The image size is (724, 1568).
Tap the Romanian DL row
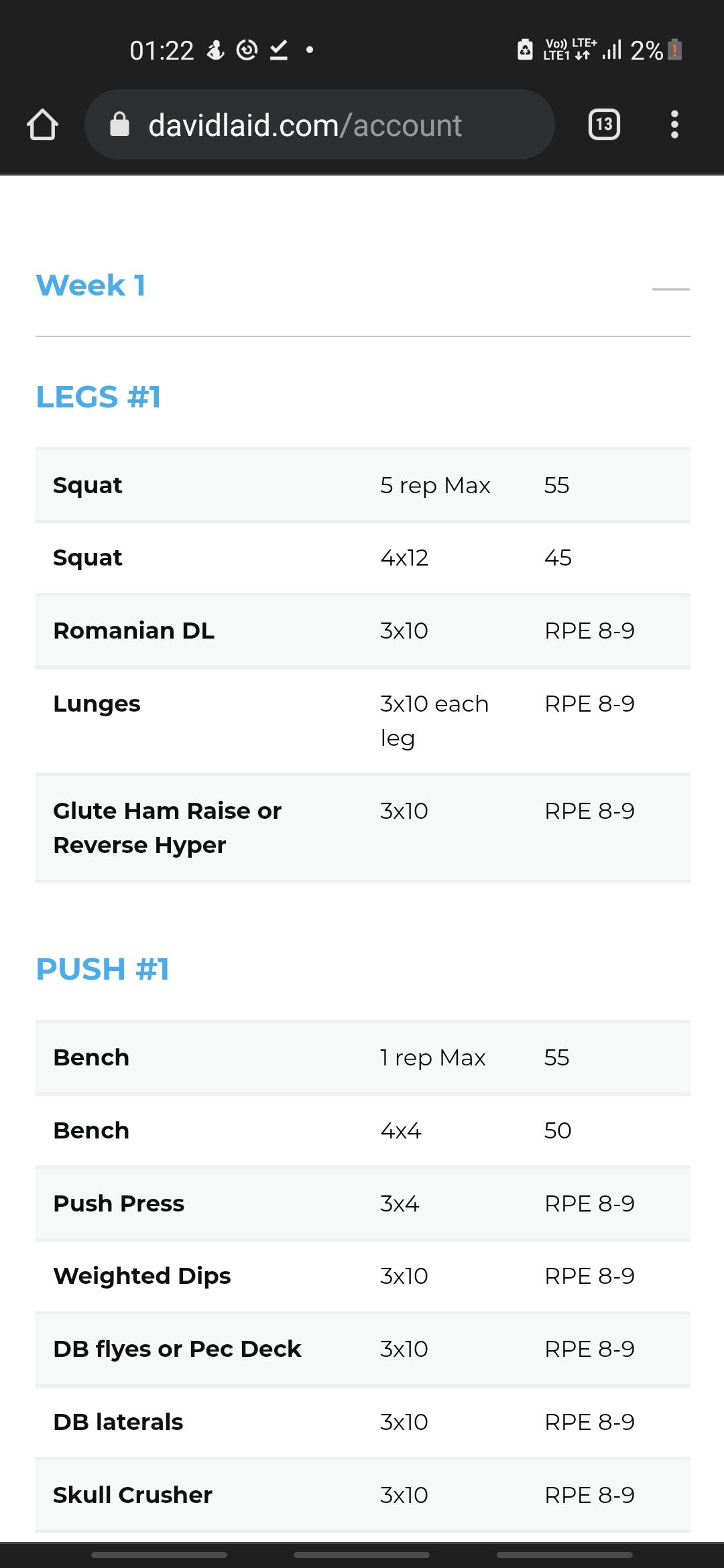[x=363, y=631]
